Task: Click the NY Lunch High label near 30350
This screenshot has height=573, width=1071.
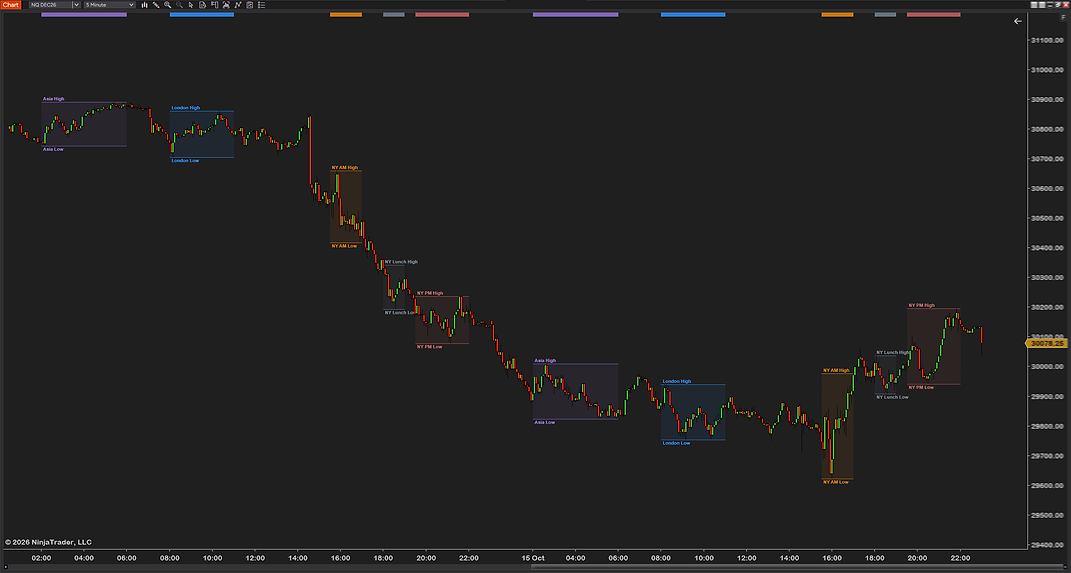Action: click(x=401, y=262)
